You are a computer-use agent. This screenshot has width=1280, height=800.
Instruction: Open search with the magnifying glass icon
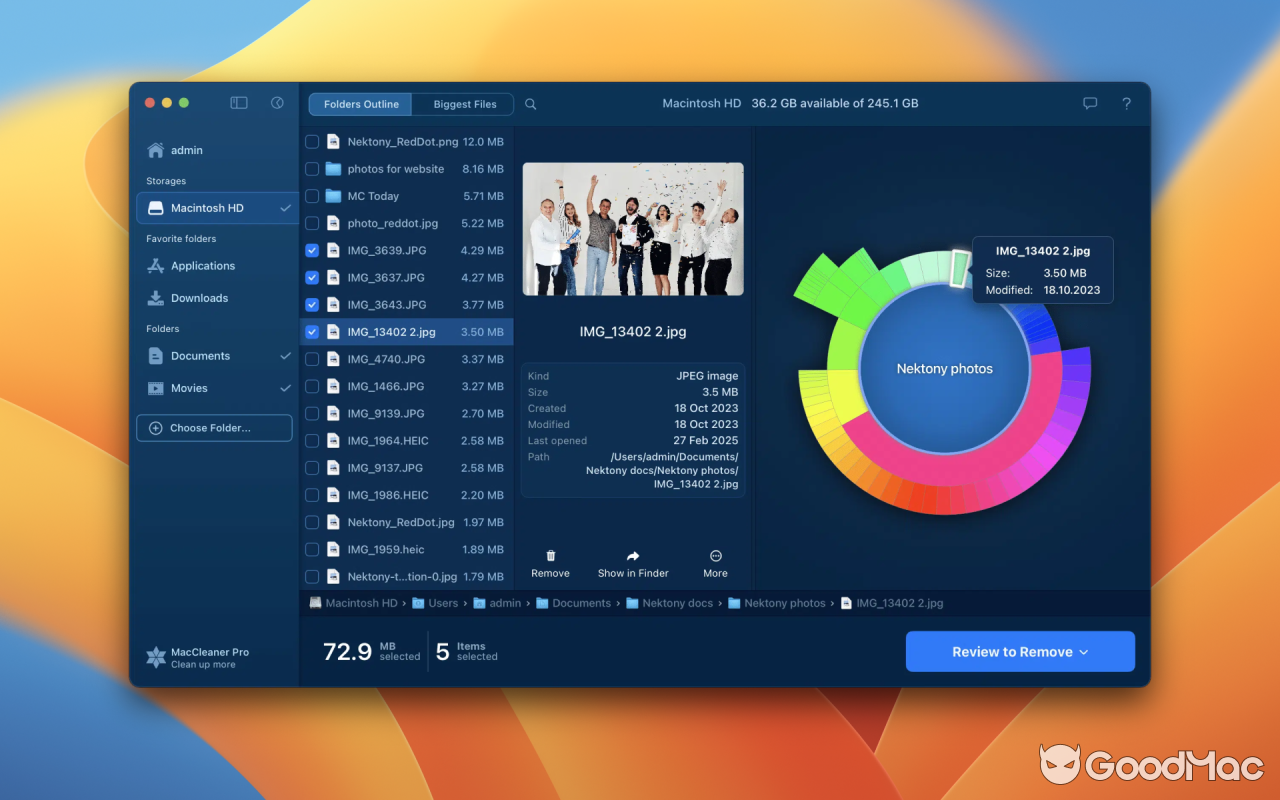[x=530, y=104]
